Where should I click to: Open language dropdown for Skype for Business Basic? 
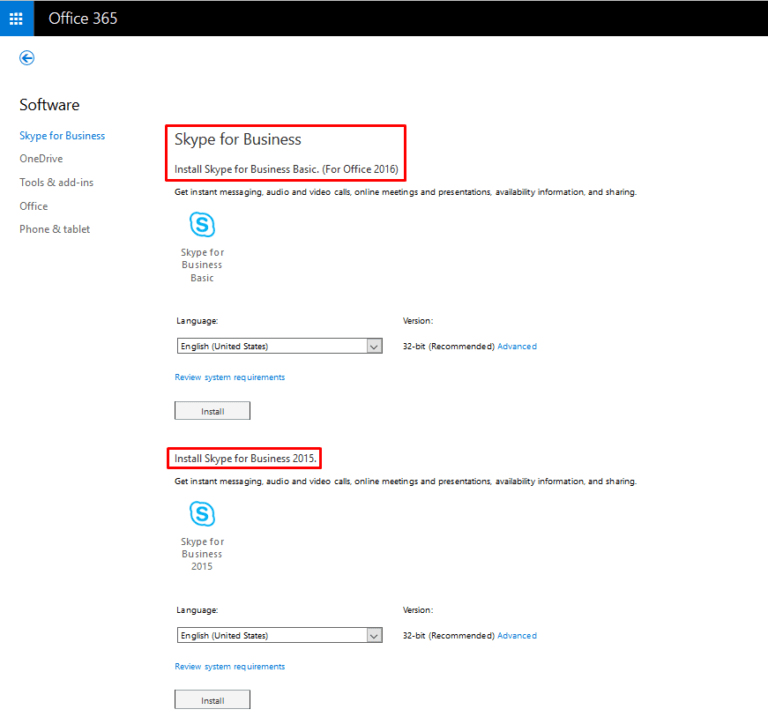(x=280, y=346)
